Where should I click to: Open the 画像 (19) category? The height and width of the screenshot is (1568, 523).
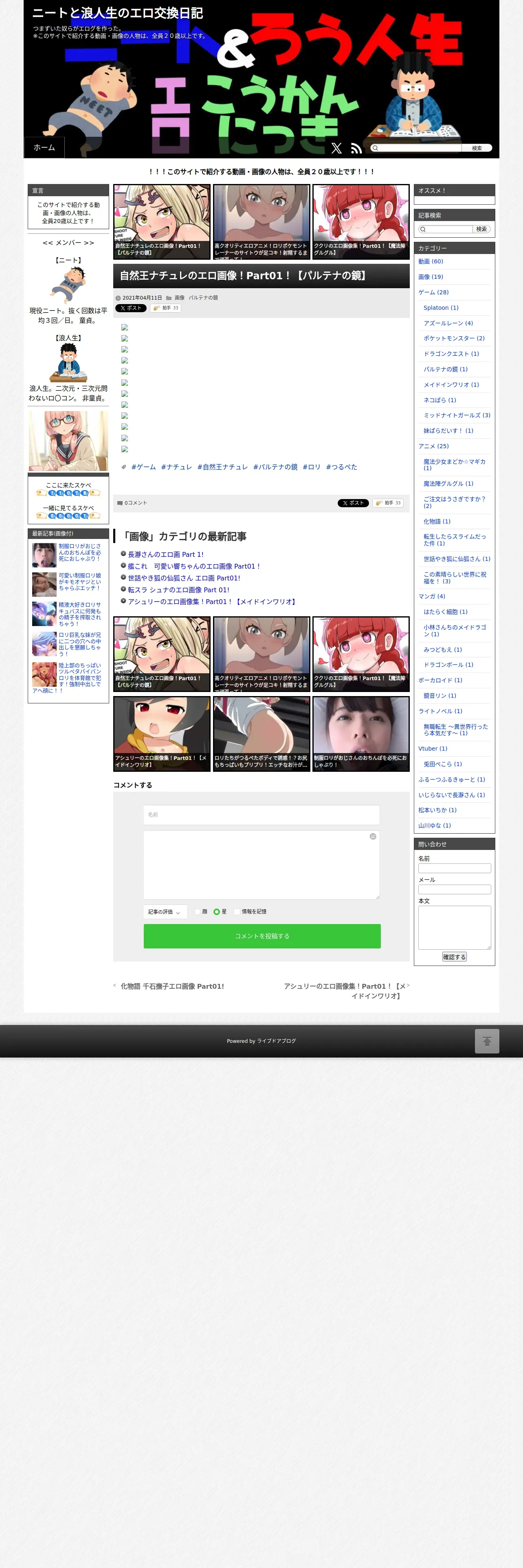(431, 277)
